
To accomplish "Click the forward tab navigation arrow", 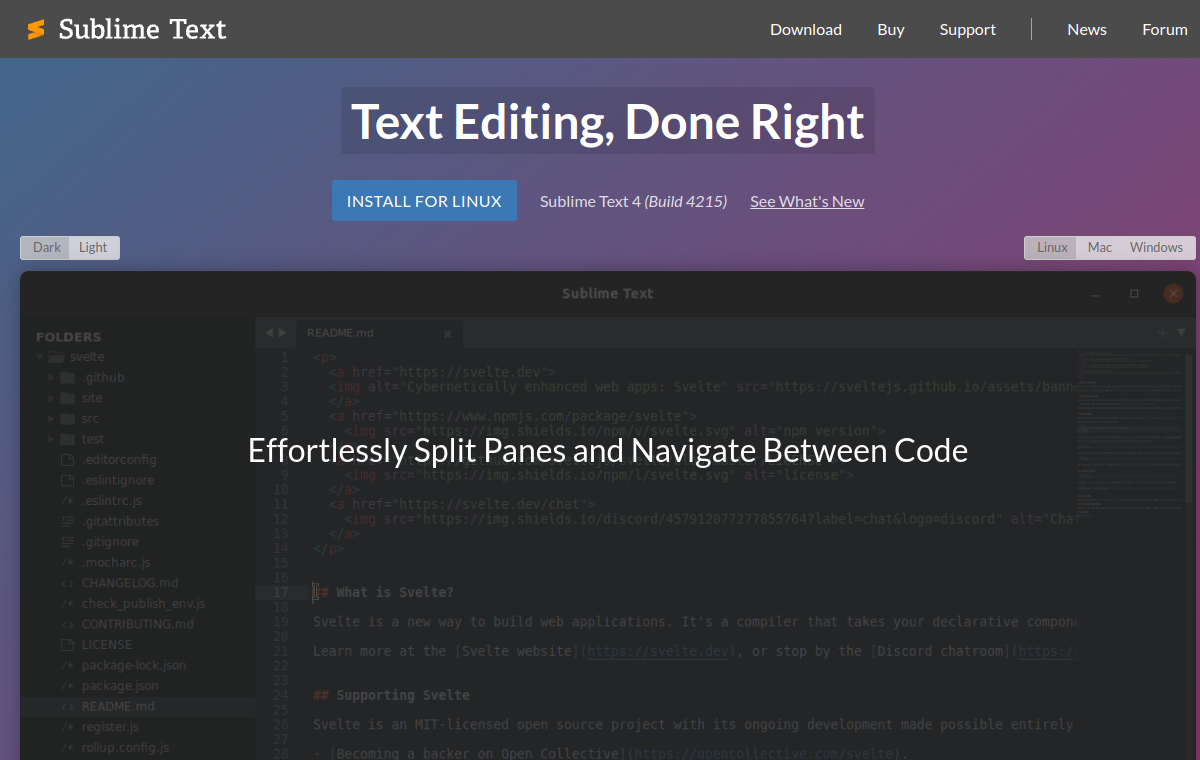I will [x=282, y=333].
